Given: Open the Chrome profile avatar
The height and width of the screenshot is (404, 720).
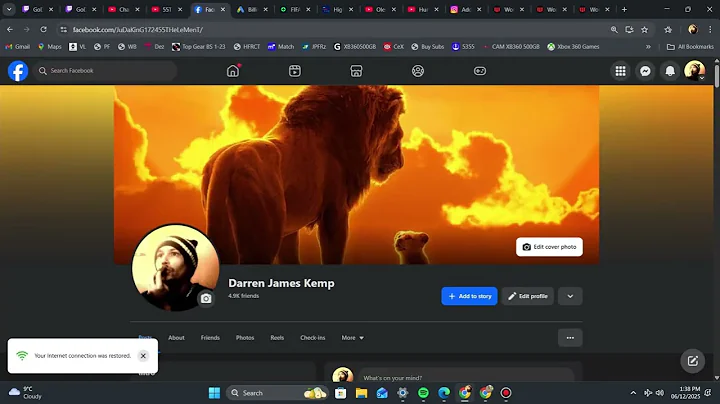Looking at the screenshot, I should coord(693,29).
